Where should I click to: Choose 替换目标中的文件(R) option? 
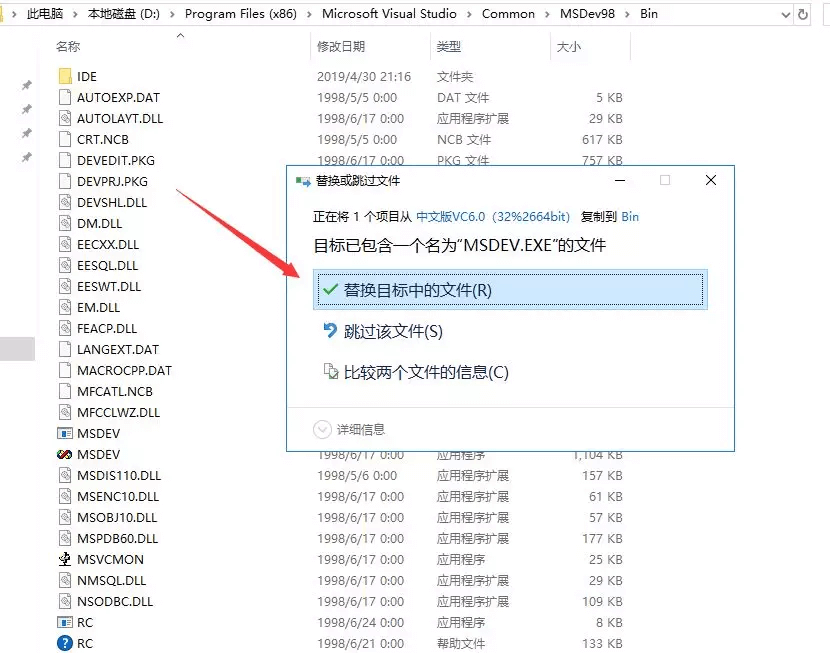pyautogui.click(x=510, y=290)
